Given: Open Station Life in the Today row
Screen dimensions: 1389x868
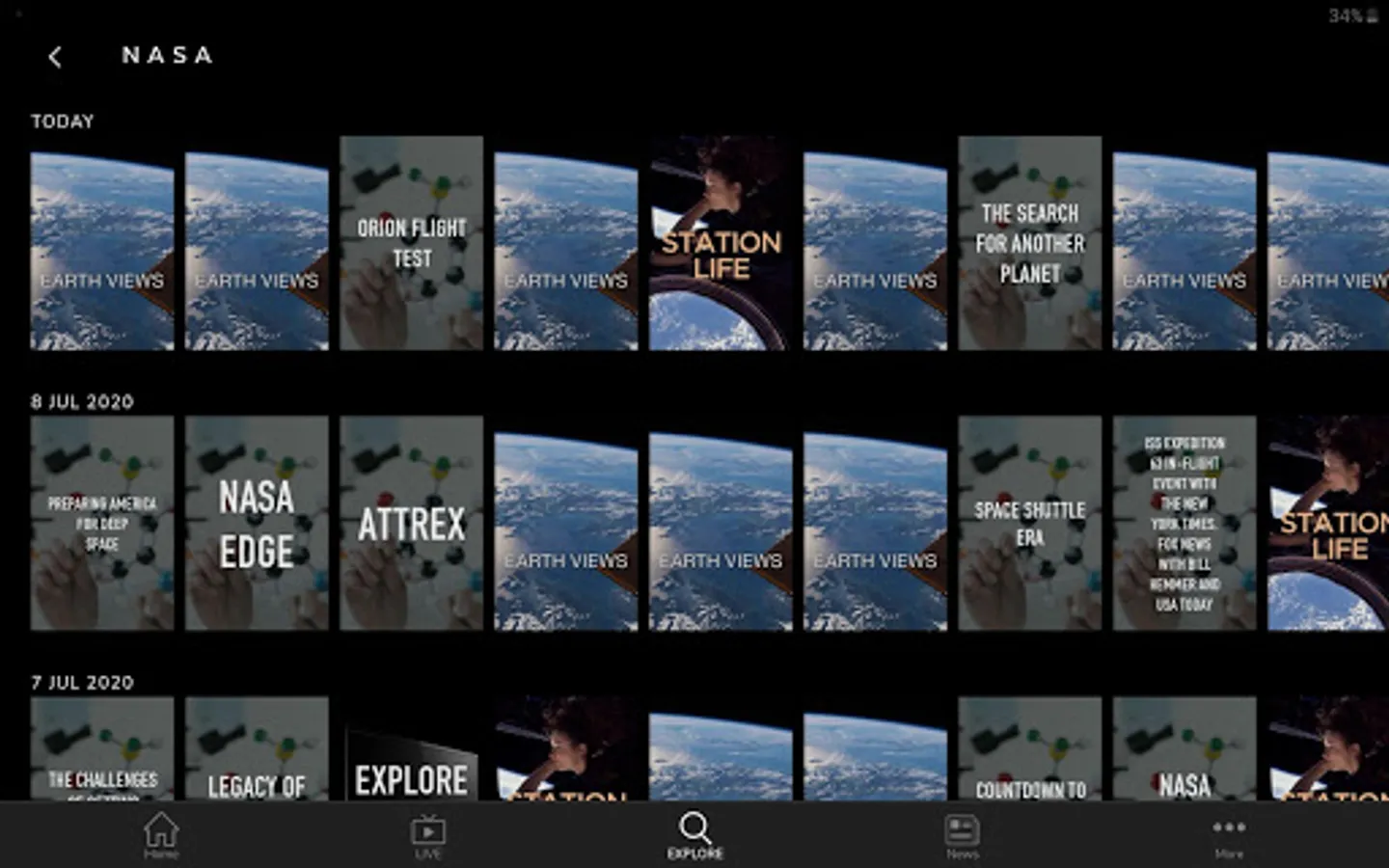Looking at the screenshot, I should pyautogui.click(x=721, y=243).
